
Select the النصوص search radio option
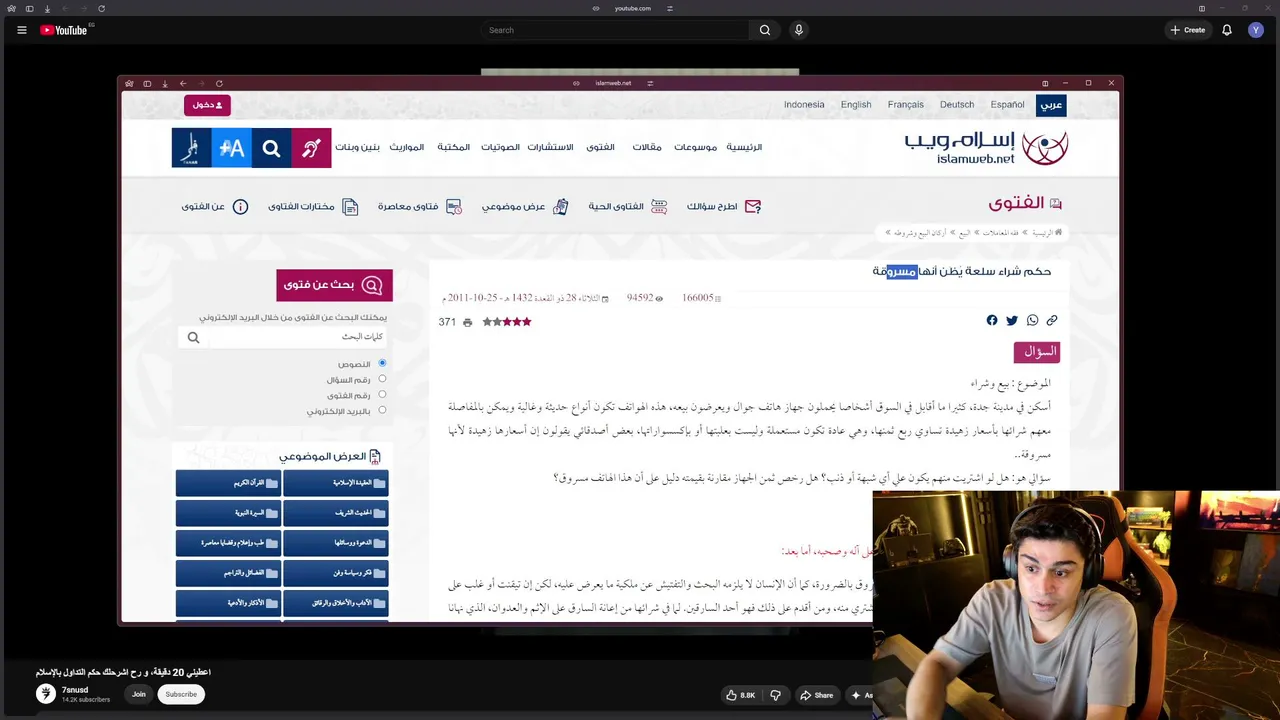point(382,364)
